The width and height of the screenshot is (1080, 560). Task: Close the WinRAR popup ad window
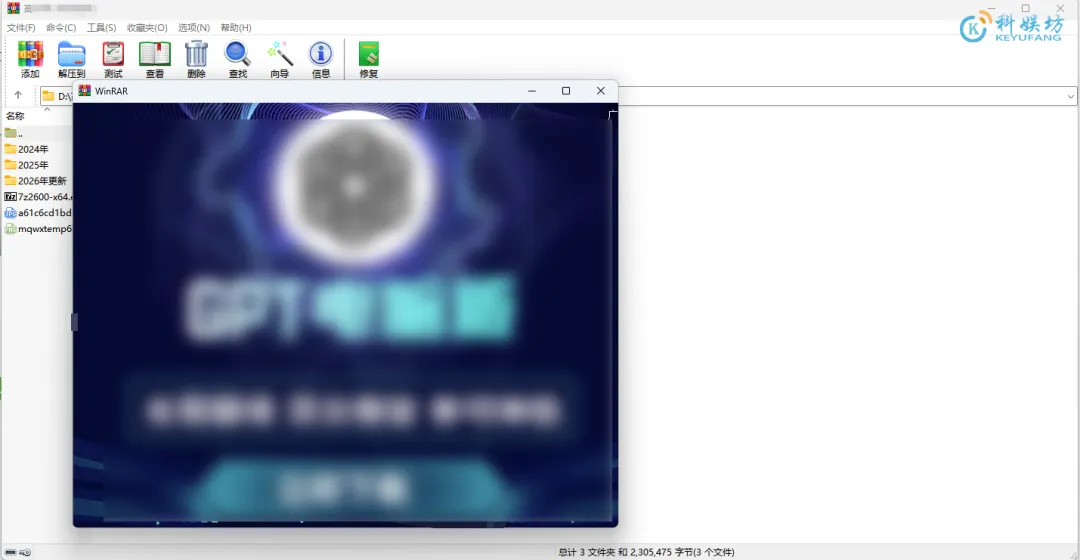pos(601,91)
